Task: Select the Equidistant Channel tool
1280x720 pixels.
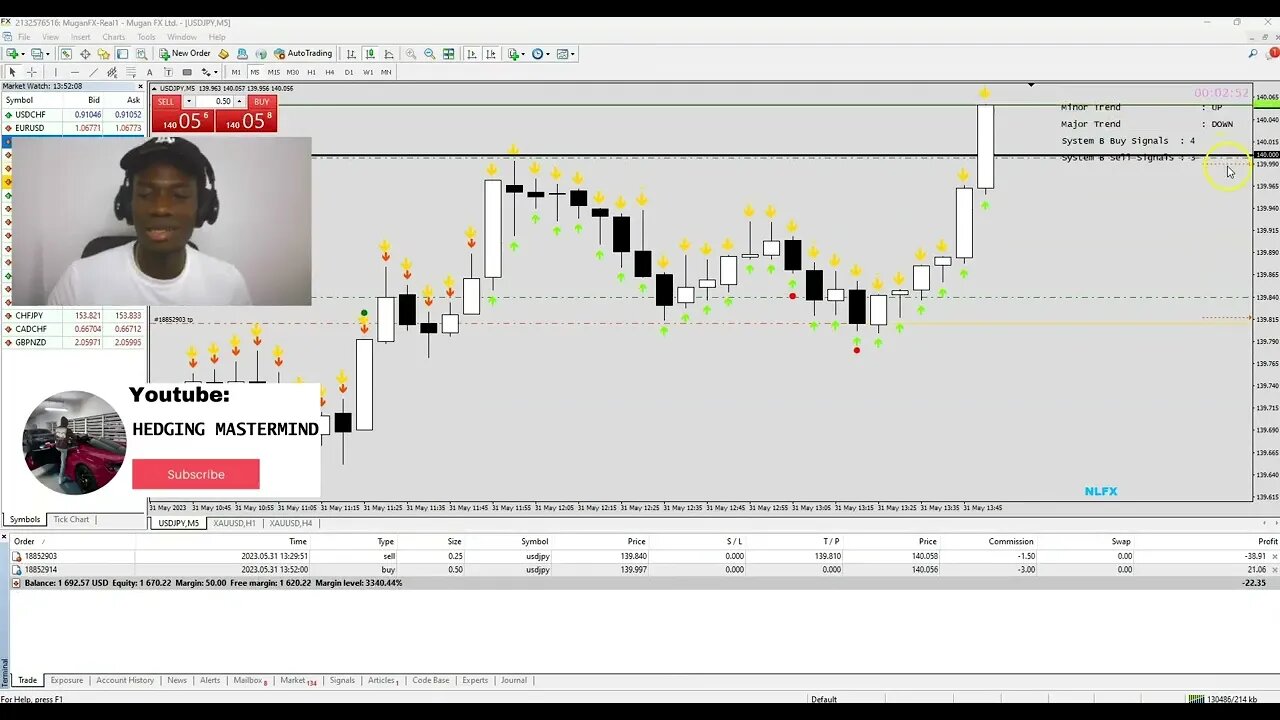Action: click(112, 72)
